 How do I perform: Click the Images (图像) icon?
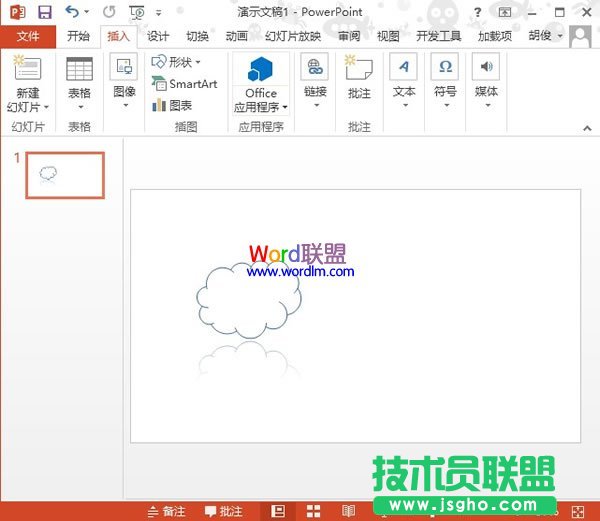click(124, 82)
